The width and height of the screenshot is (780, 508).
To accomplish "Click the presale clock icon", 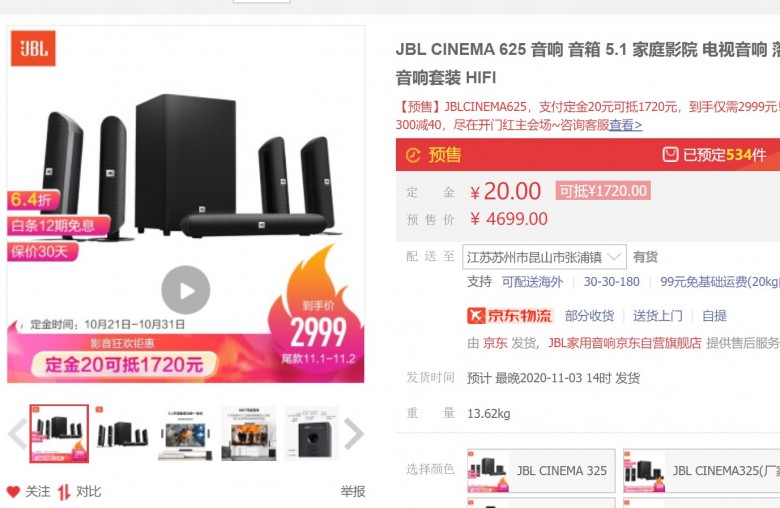I will [x=413, y=155].
